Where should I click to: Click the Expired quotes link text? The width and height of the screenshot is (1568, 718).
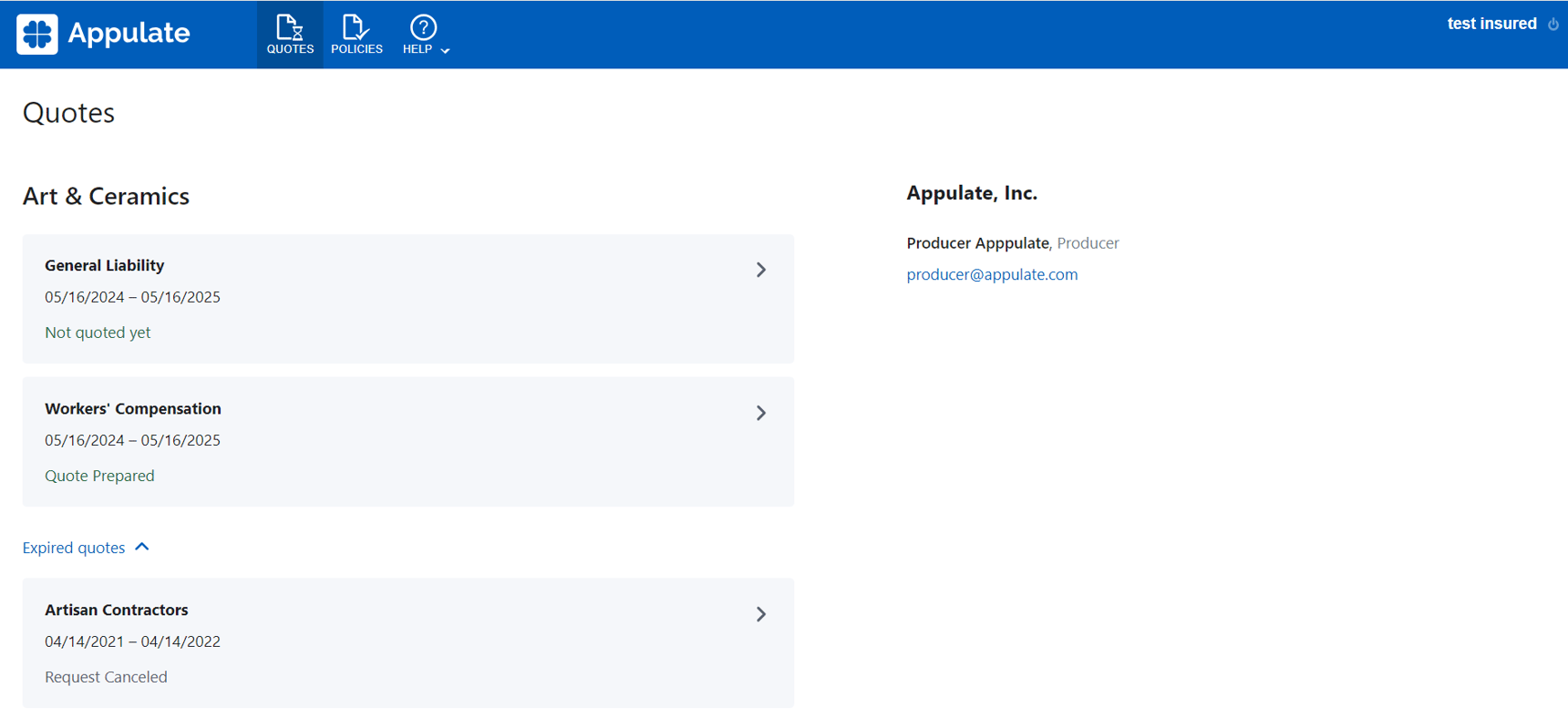point(74,548)
